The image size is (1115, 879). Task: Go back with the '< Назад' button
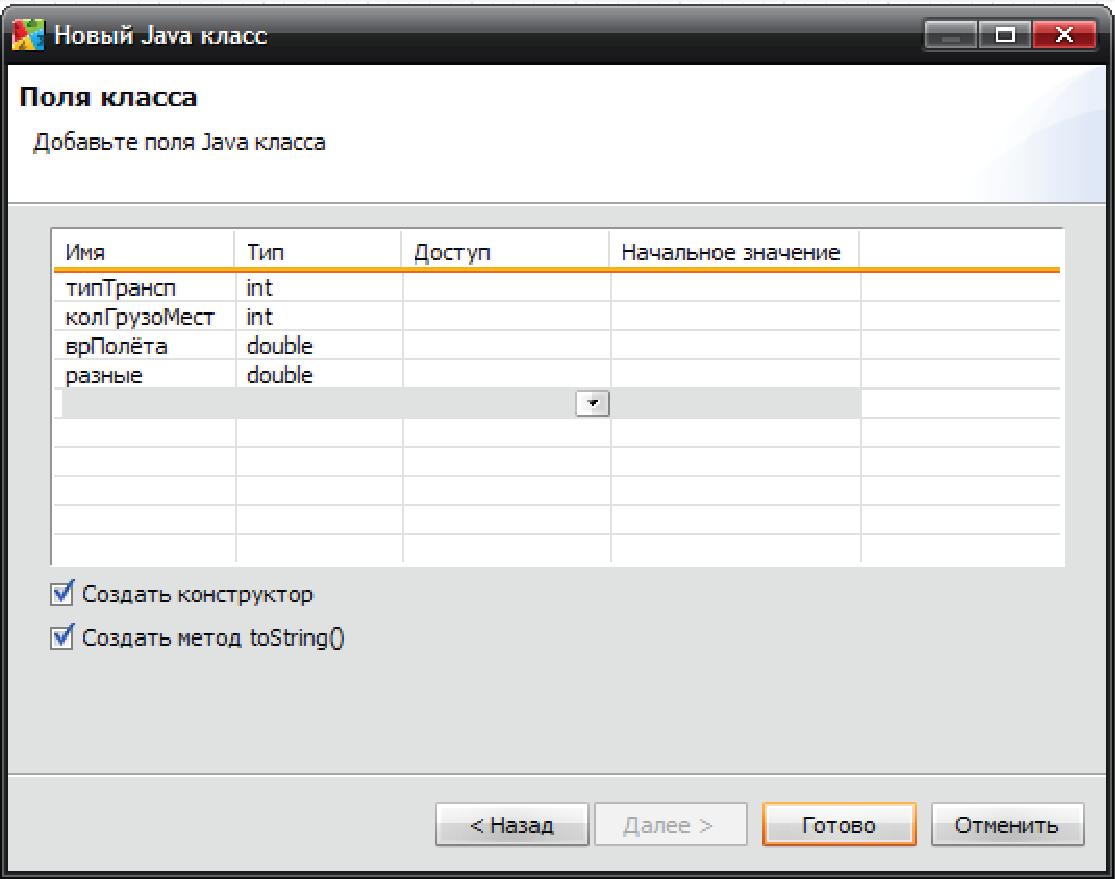point(512,825)
